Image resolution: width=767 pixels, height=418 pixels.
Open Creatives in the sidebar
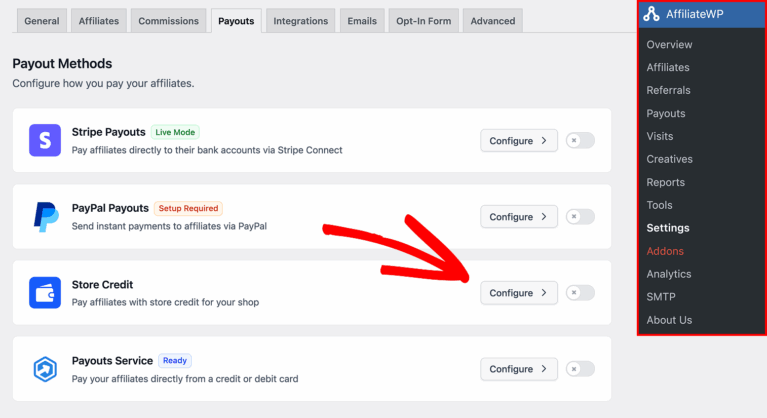click(x=669, y=159)
